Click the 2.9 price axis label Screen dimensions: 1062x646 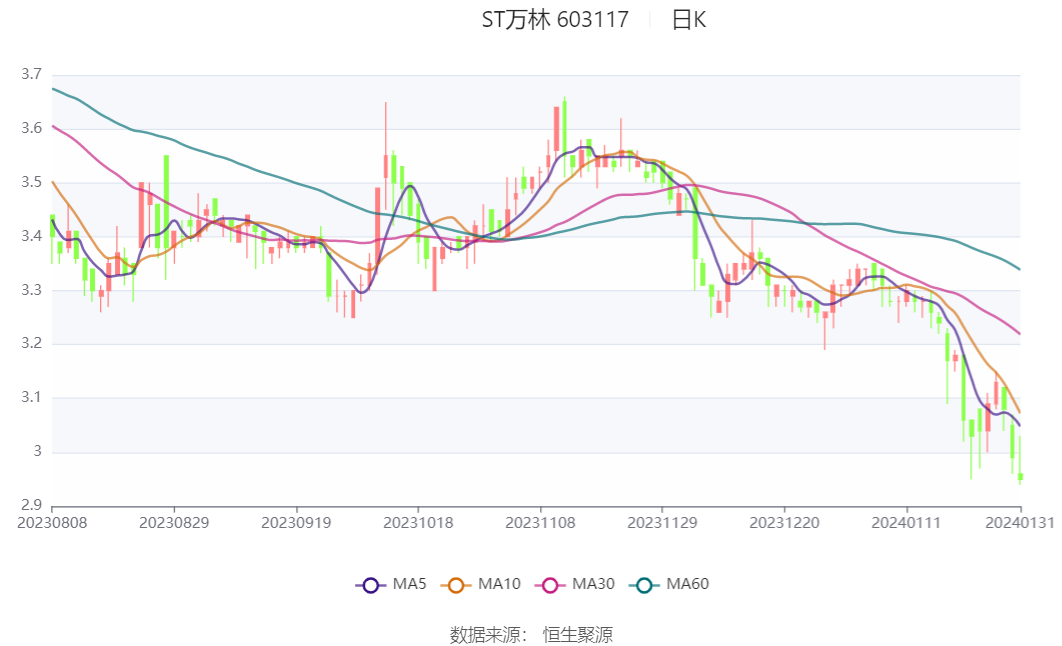pos(31,505)
